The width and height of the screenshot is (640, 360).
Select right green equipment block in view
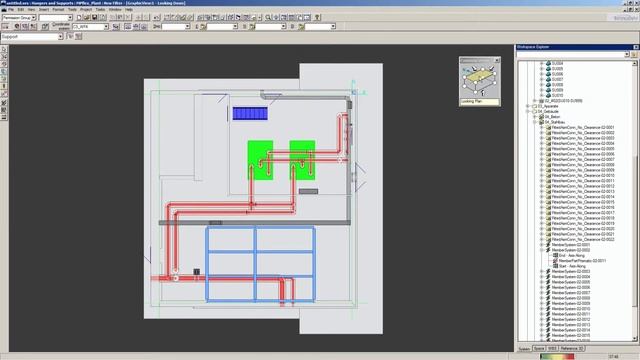[x=302, y=160]
